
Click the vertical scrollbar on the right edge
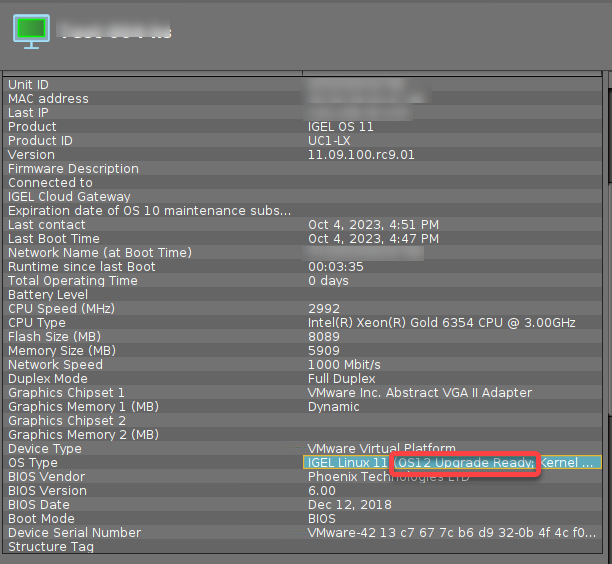coord(607,300)
